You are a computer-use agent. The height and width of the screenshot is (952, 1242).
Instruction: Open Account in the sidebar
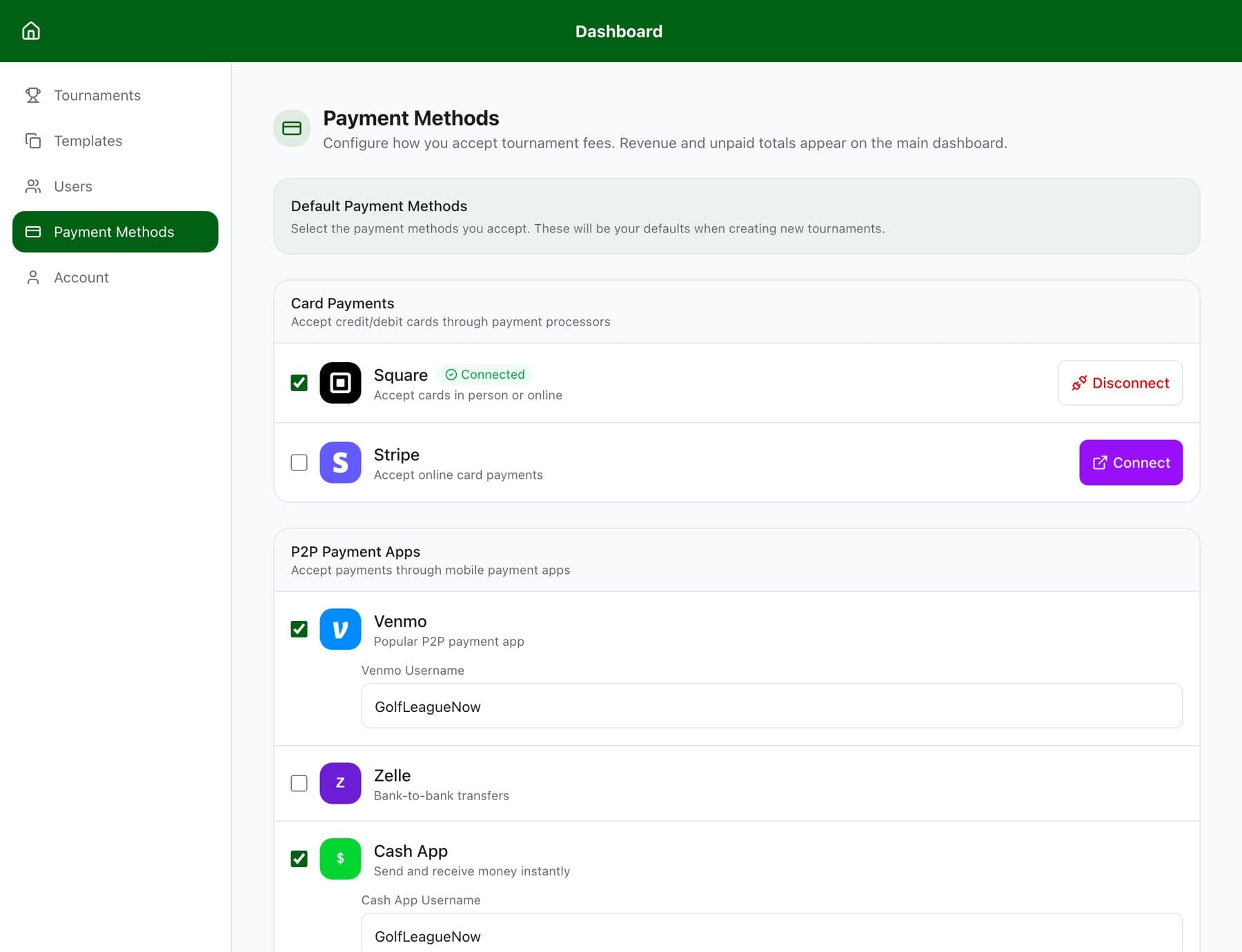(115, 277)
